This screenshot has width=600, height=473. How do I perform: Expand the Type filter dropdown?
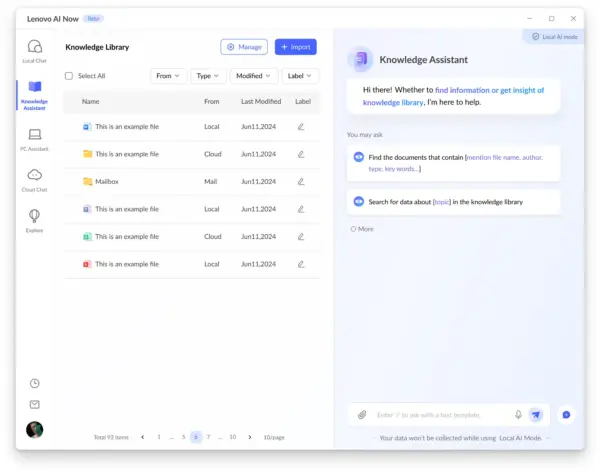208,76
